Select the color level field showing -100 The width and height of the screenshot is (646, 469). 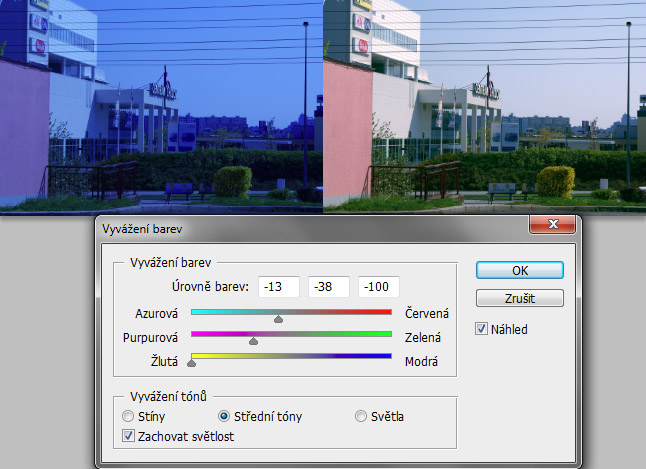[x=379, y=287]
